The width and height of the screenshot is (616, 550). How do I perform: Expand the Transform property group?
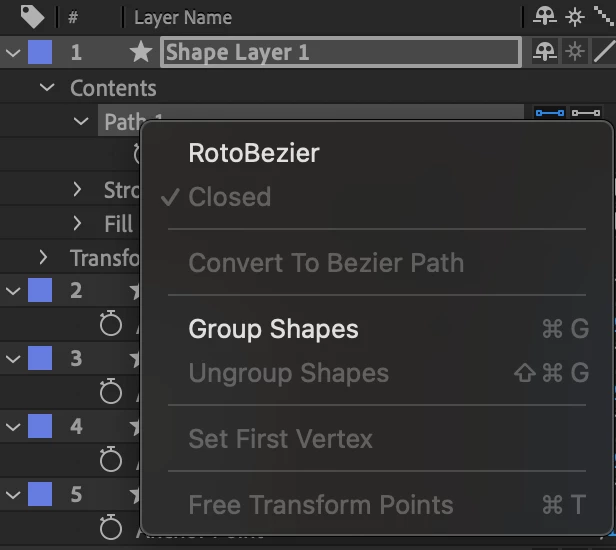click(x=43, y=258)
